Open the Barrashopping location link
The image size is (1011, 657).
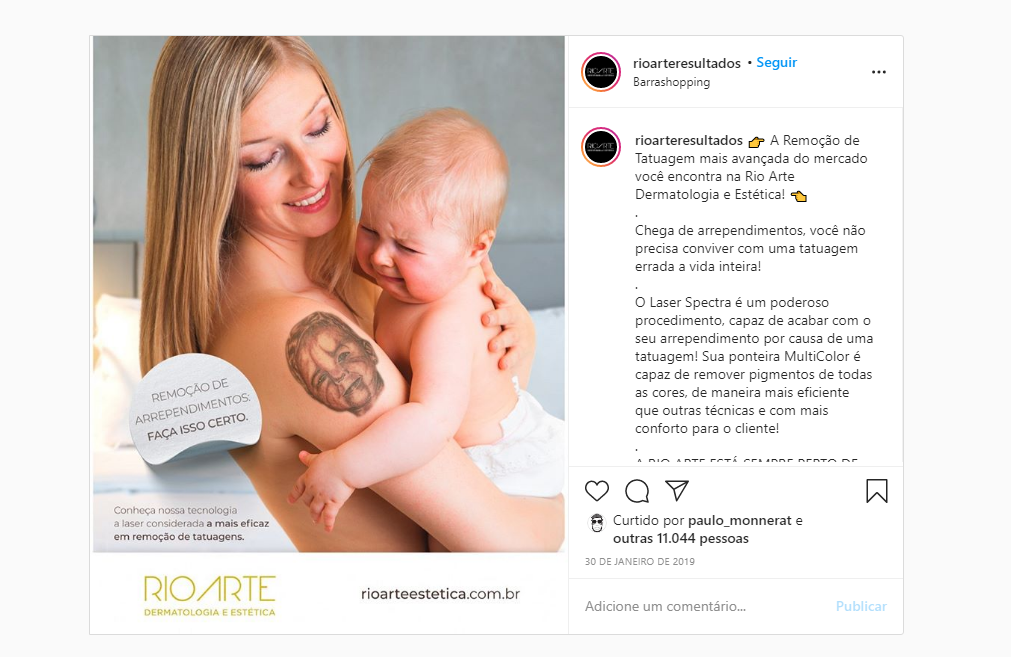click(x=671, y=82)
